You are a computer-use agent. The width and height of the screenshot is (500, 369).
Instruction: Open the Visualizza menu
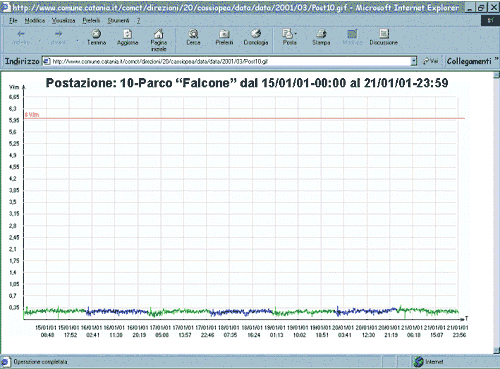[63, 21]
